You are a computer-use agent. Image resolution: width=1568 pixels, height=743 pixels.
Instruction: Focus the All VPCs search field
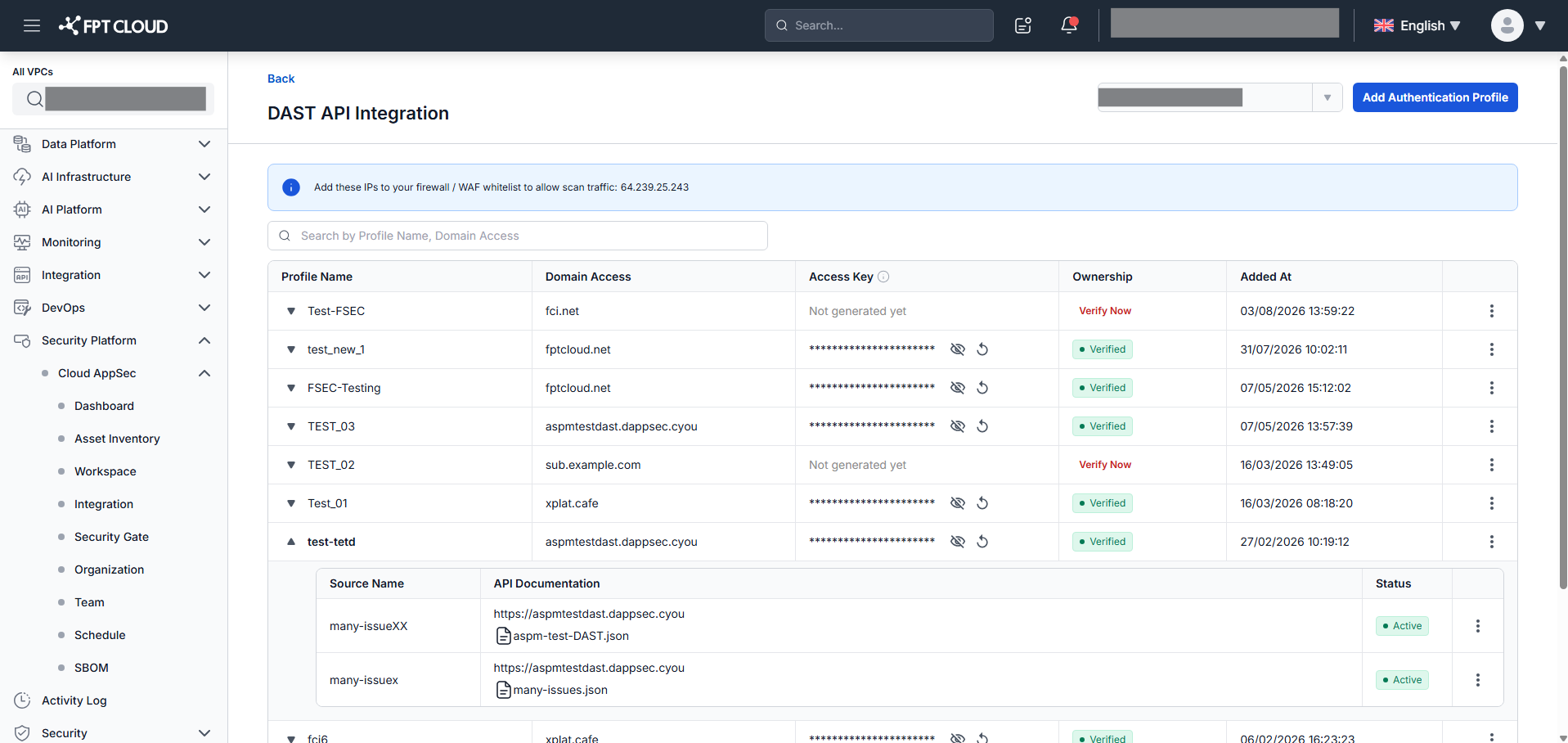click(x=114, y=99)
